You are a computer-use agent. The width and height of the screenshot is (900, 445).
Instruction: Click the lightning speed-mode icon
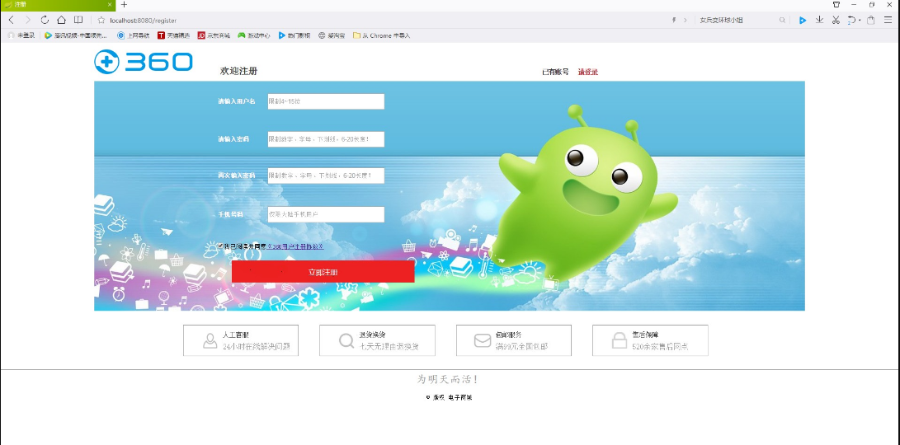[674, 20]
